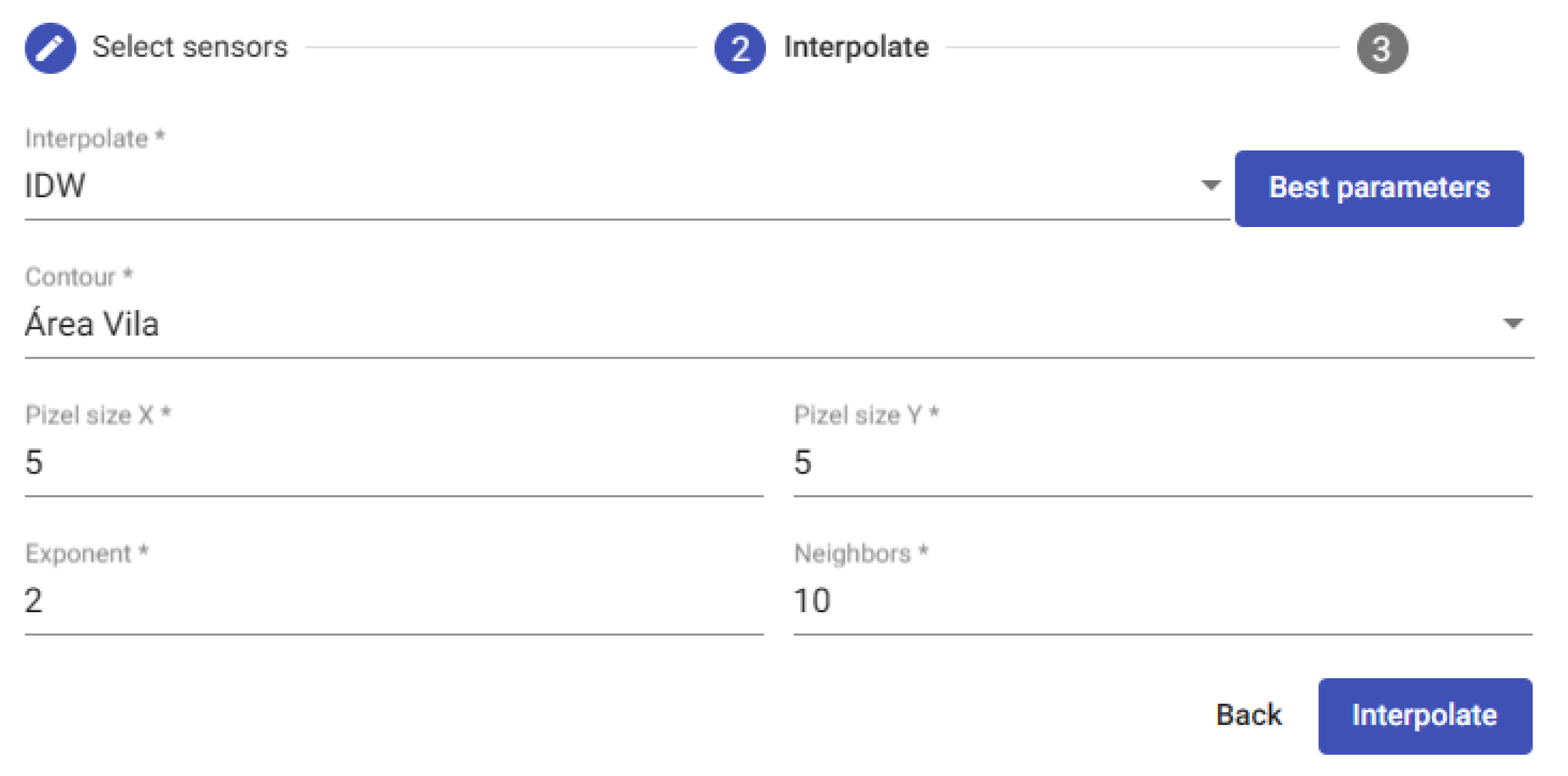
Task: Click the 'Exponent *' label text
Action: tap(87, 553)
